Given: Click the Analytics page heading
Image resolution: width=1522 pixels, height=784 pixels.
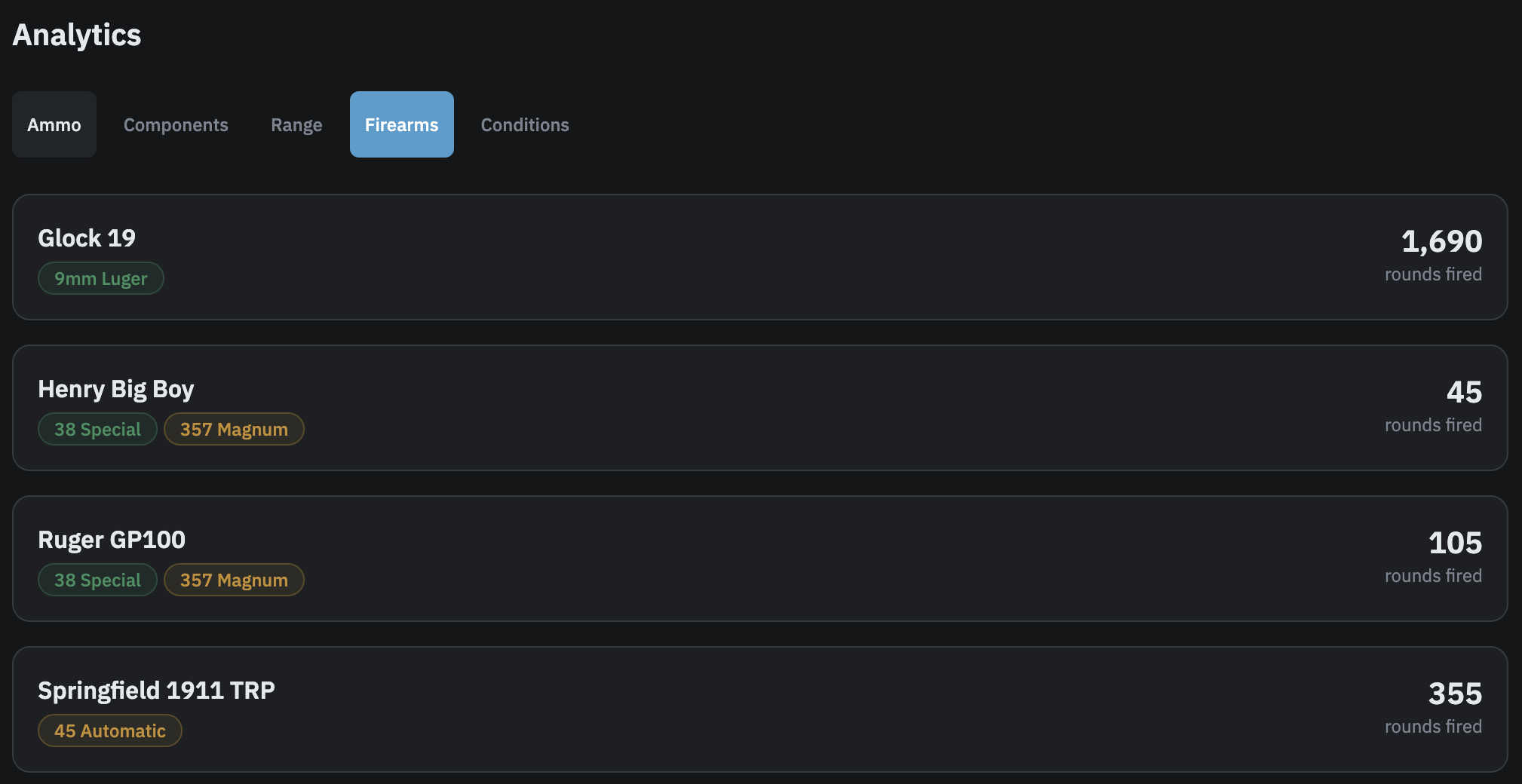Looking at the screenshot, I should point(77,35).
